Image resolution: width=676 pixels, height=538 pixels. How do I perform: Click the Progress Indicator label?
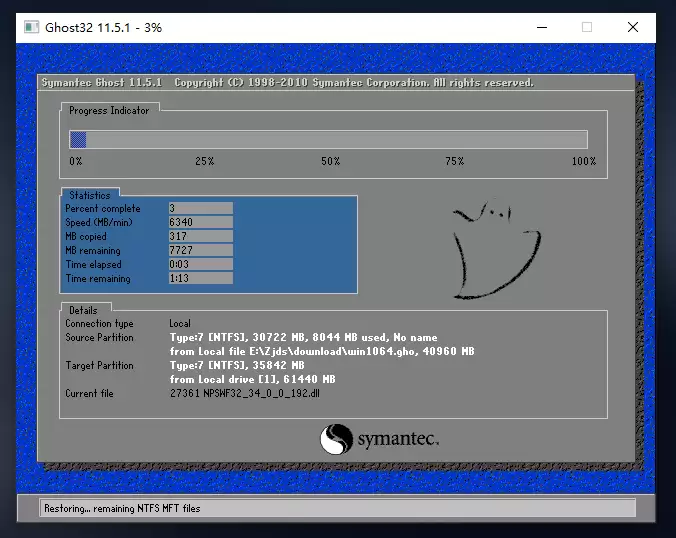click(109, 111)
